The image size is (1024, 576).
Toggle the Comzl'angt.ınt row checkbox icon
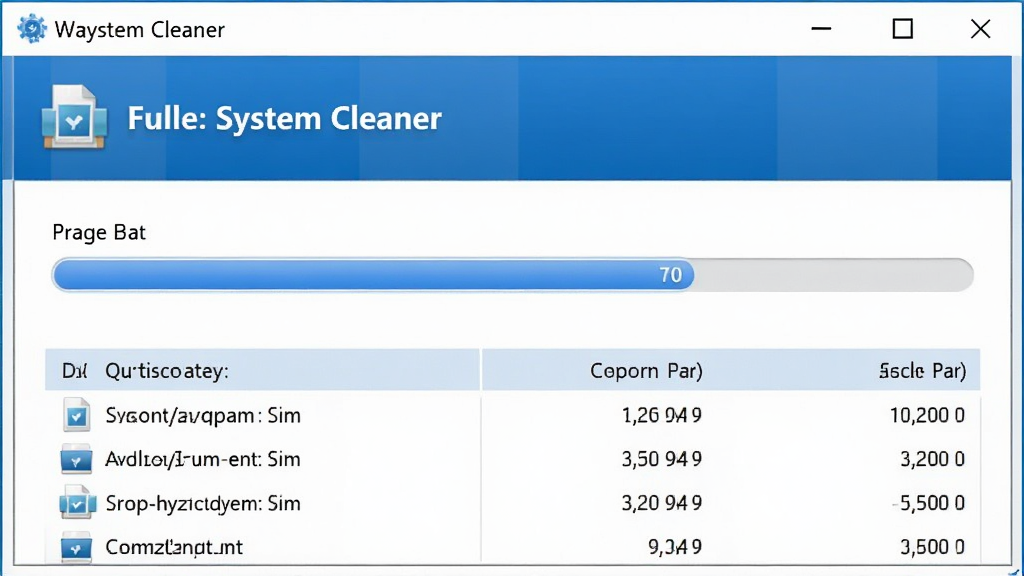point(76,547)
